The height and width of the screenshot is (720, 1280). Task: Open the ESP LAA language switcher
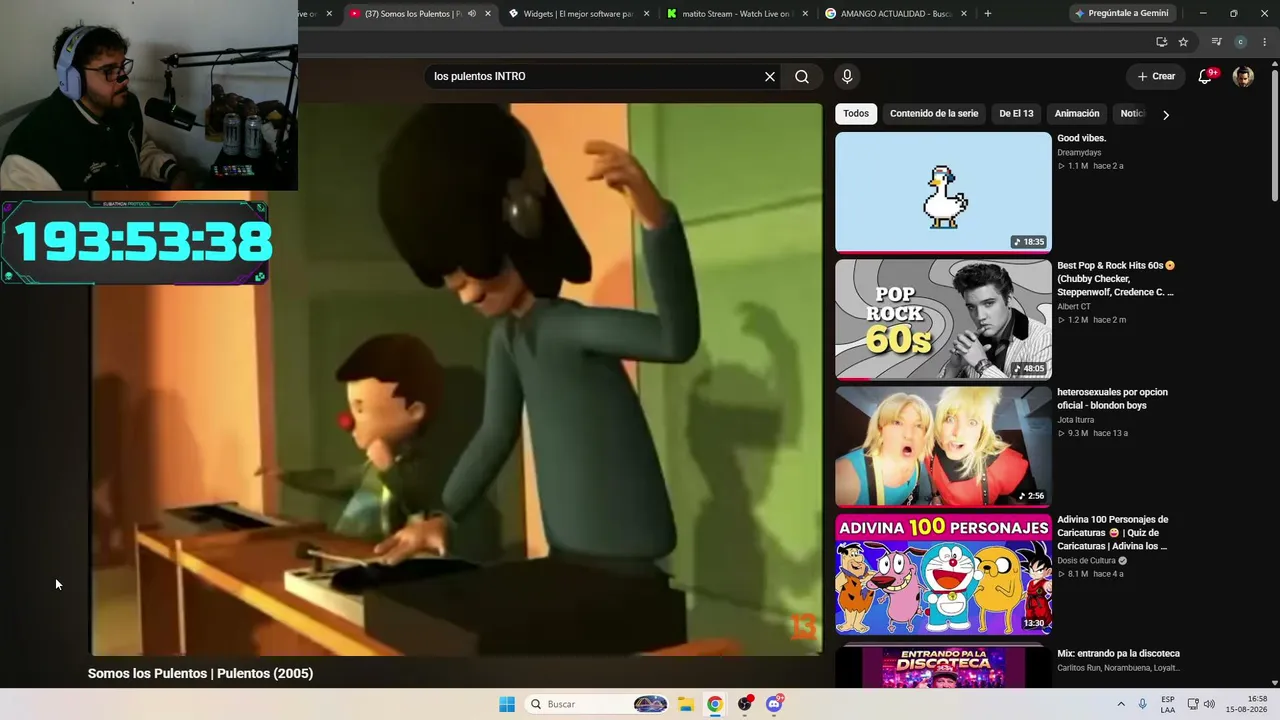point(1168,704)
